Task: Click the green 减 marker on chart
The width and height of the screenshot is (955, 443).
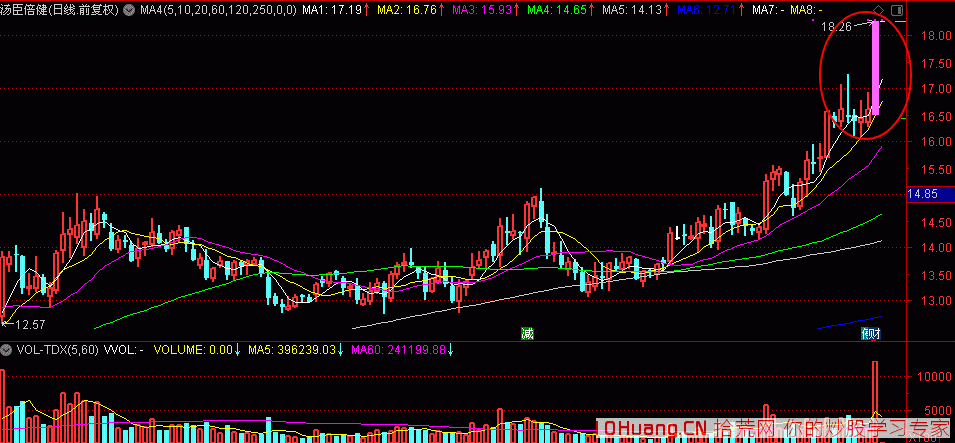Action: click(526, 333)
